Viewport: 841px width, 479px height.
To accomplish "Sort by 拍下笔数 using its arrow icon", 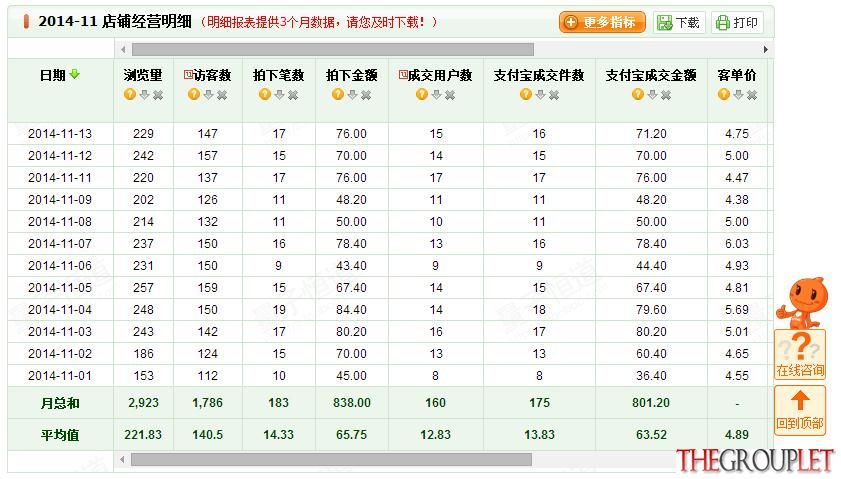I will click(x=279, y=95).
